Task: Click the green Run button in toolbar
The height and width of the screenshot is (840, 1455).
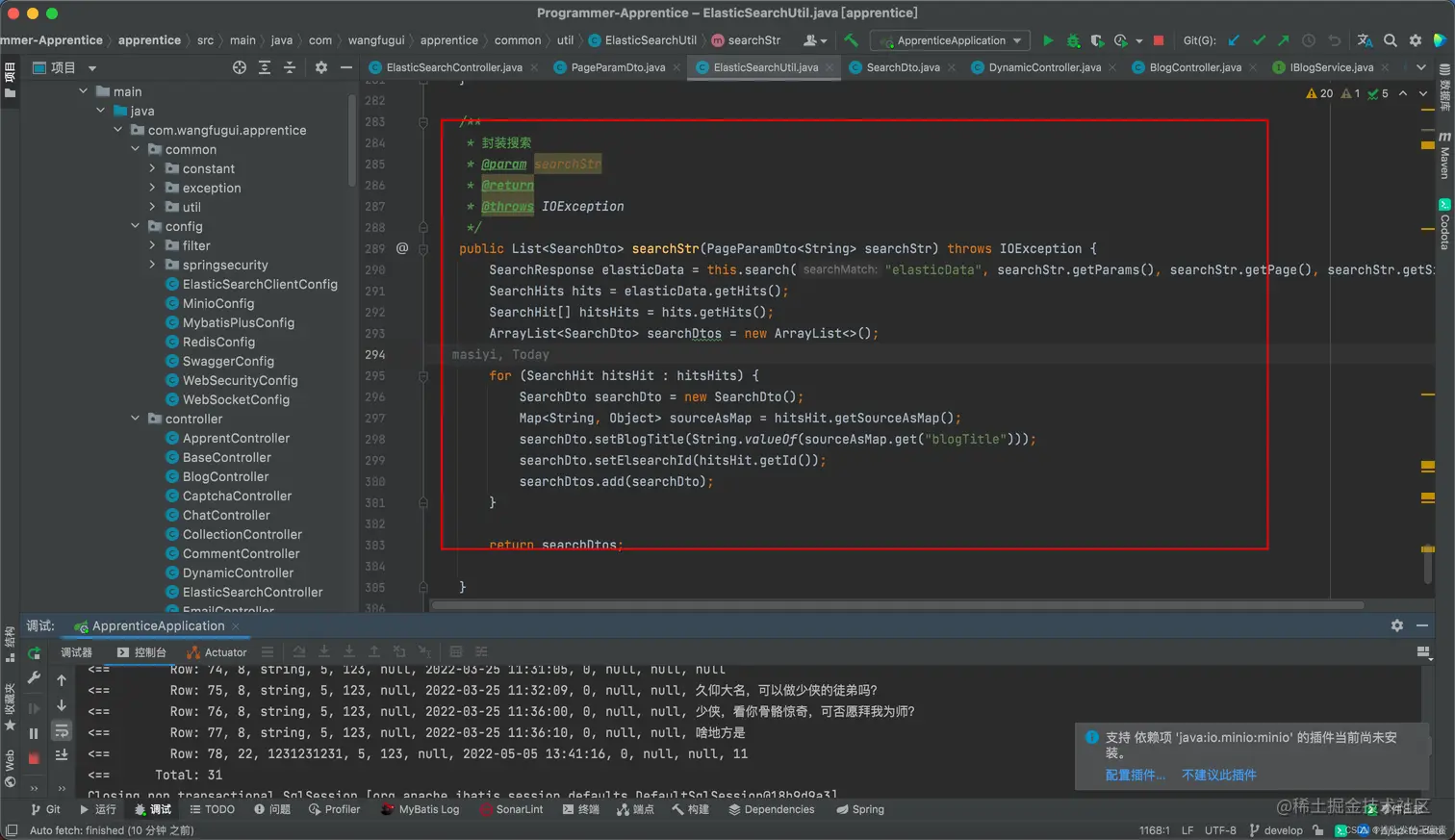Action: pos(1048,40)
